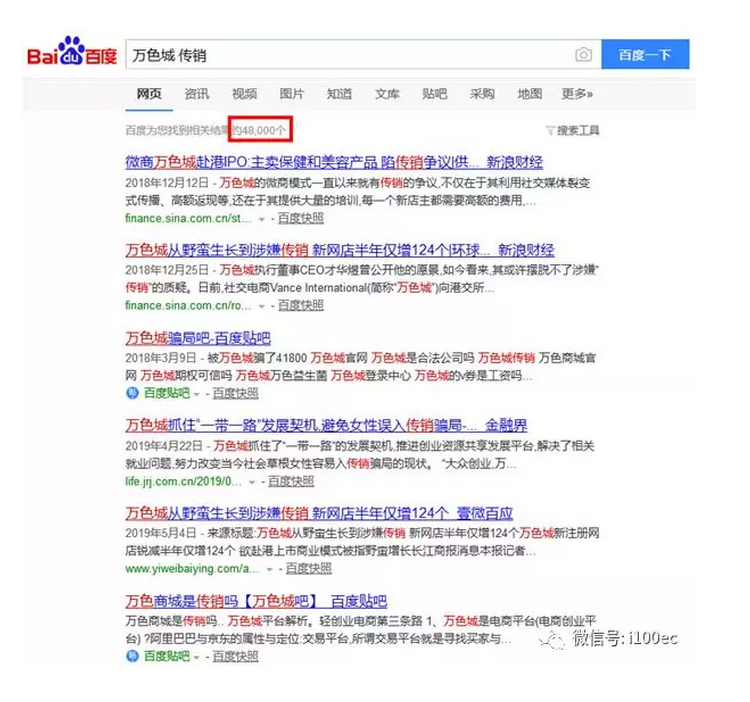Viewport: 750px width, 702px height.
Task: Go to the 贴吧 tab
Action: click(x=434, y=94)
